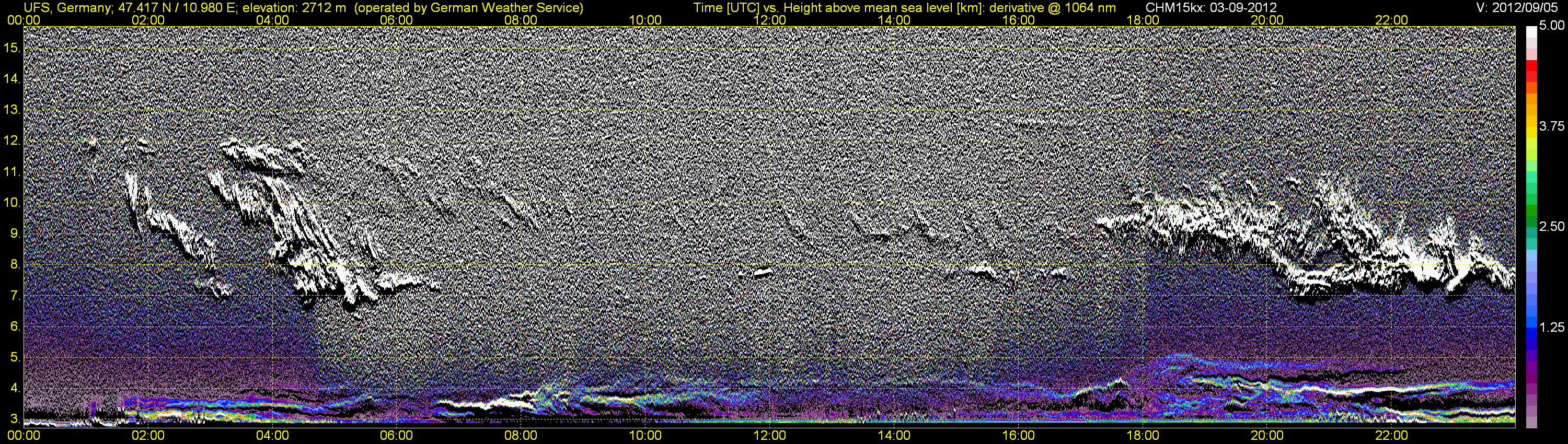Pick "02:00" on the bottom time axis
The image size is (1568, 444).
coord(148,436)
